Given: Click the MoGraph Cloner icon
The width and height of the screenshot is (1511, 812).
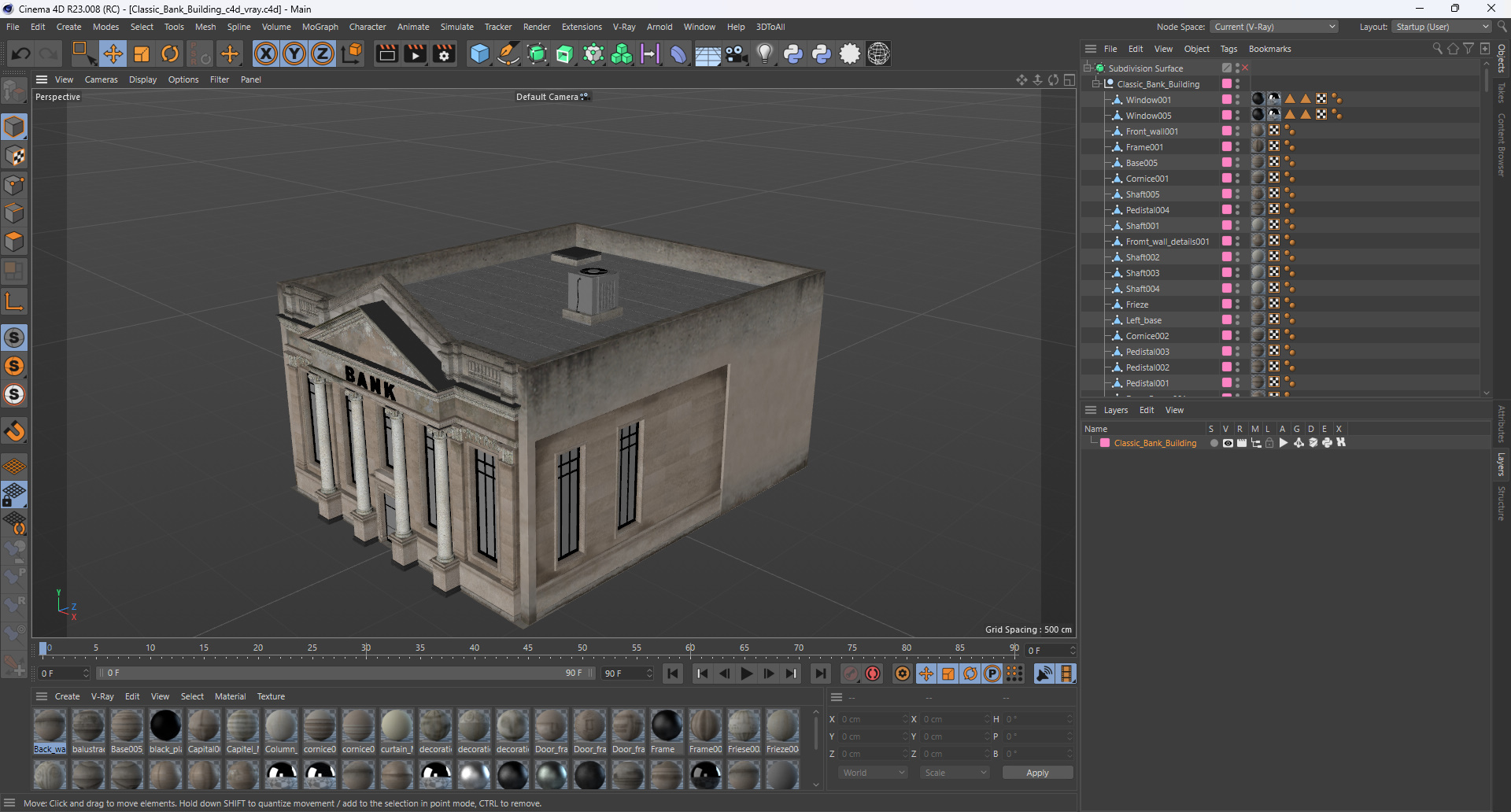Looking at the screenshot, I should tap(622, 54).
